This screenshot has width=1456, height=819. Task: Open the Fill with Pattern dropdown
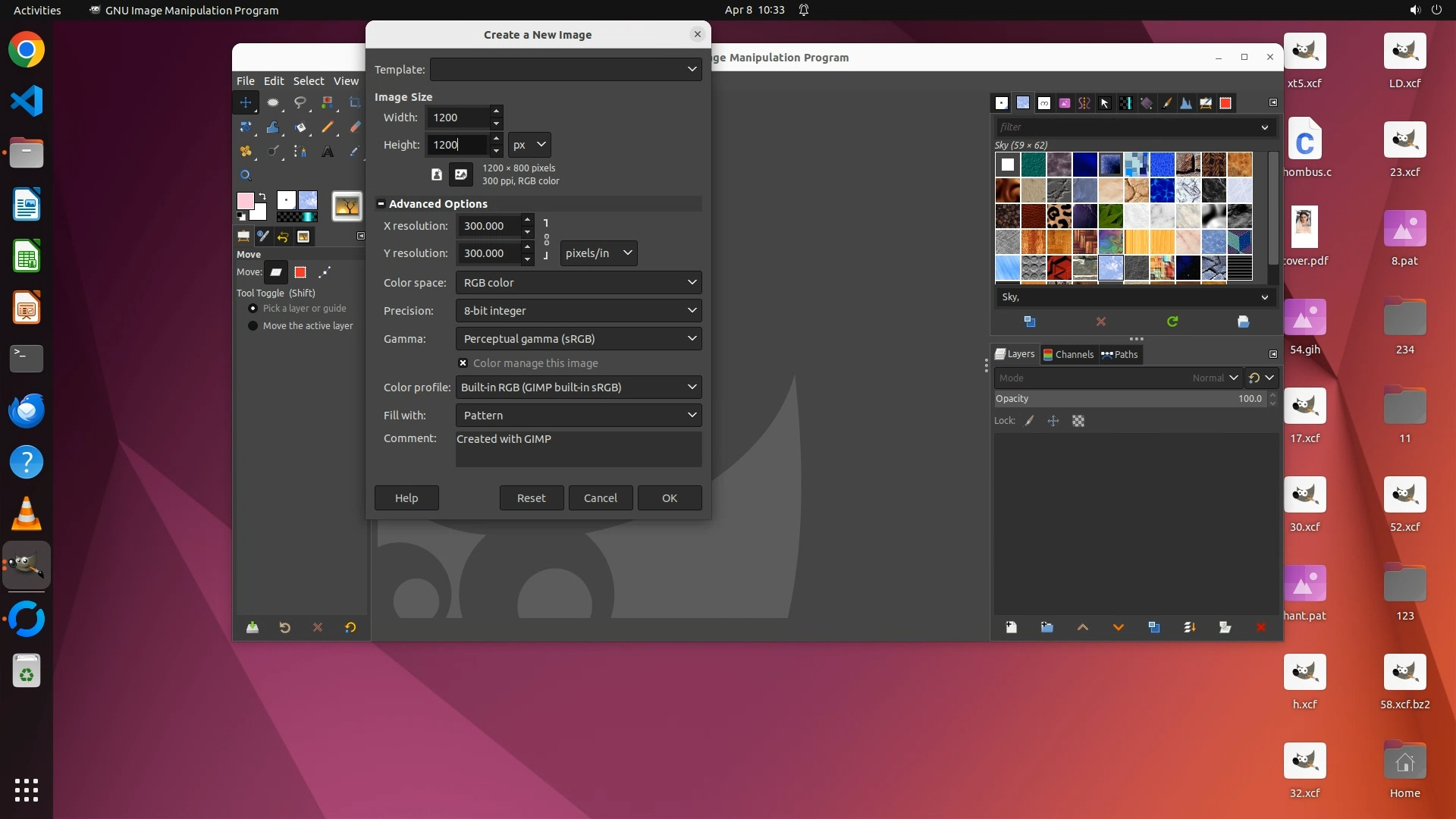tap(578, 416)
